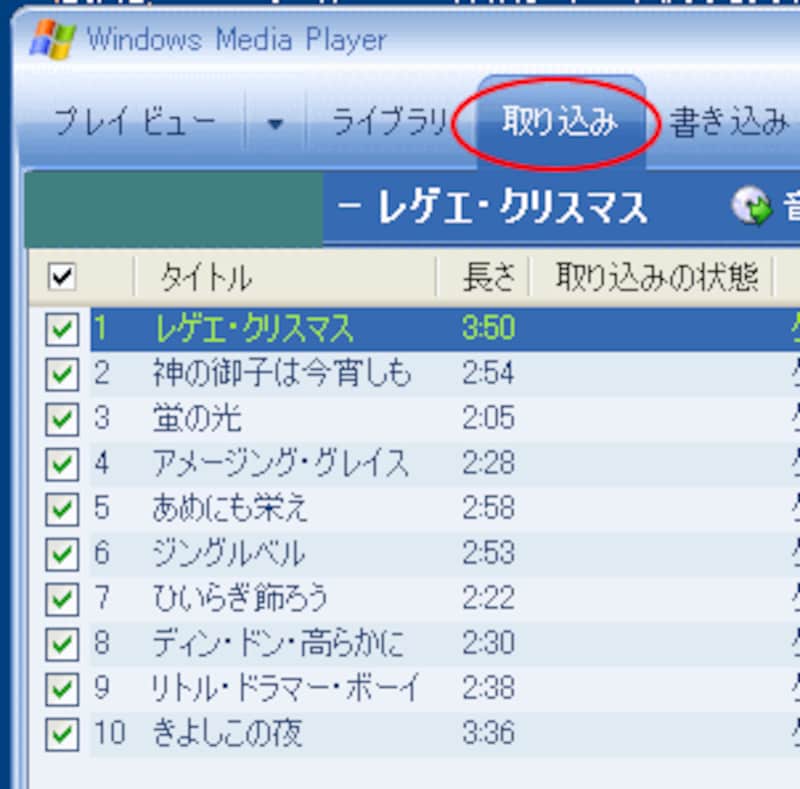Click the CD rip music icon
Screen dimensions: 800x789
[x=752, y=206]
